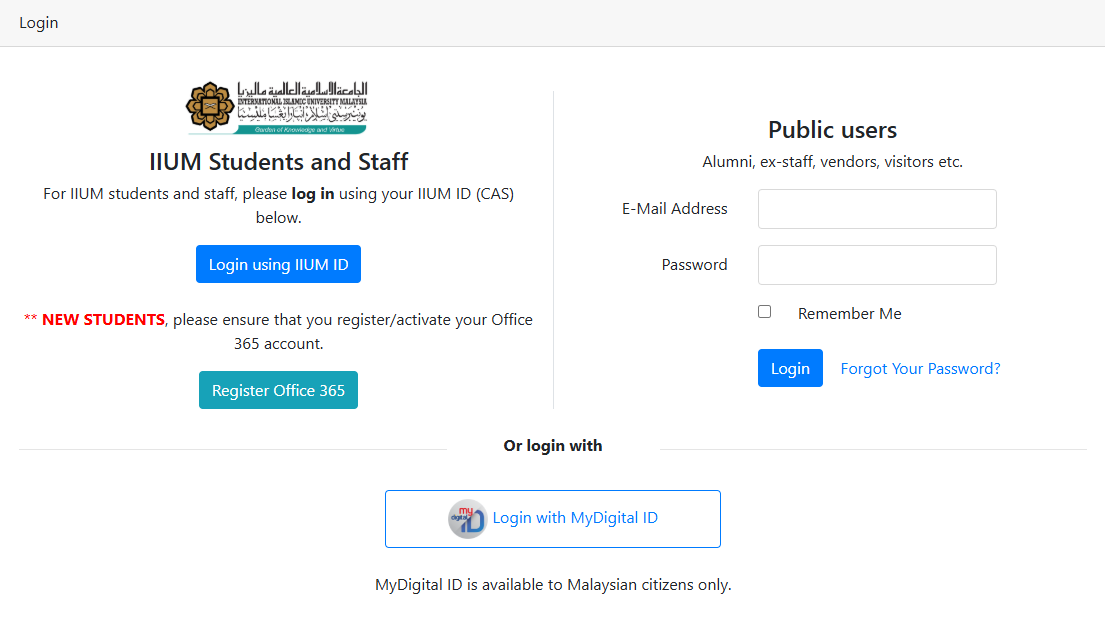Click inside the Password field

(x=877, y=264)
